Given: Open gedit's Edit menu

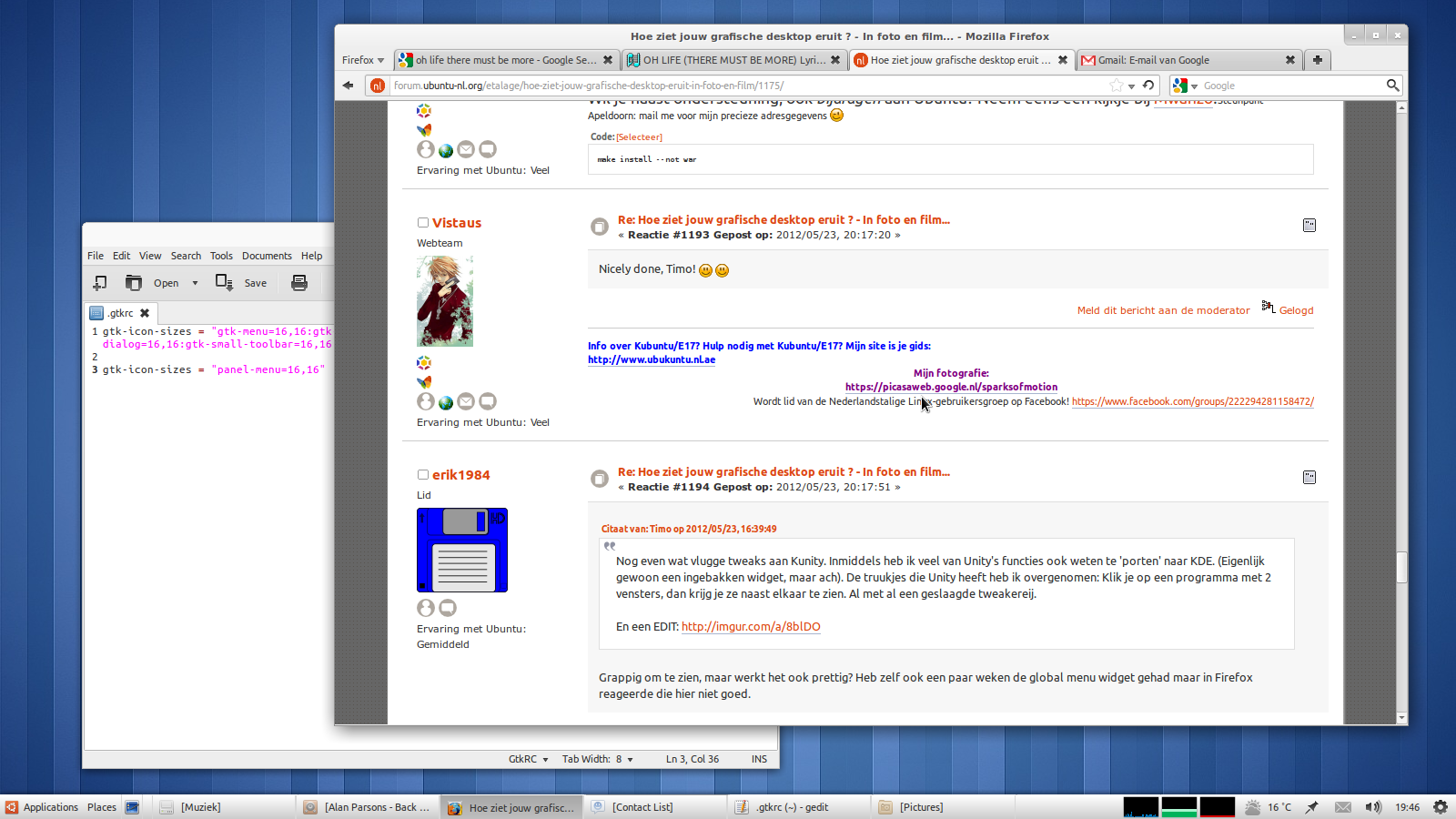Looking at the screenshot, I should 122,256.
